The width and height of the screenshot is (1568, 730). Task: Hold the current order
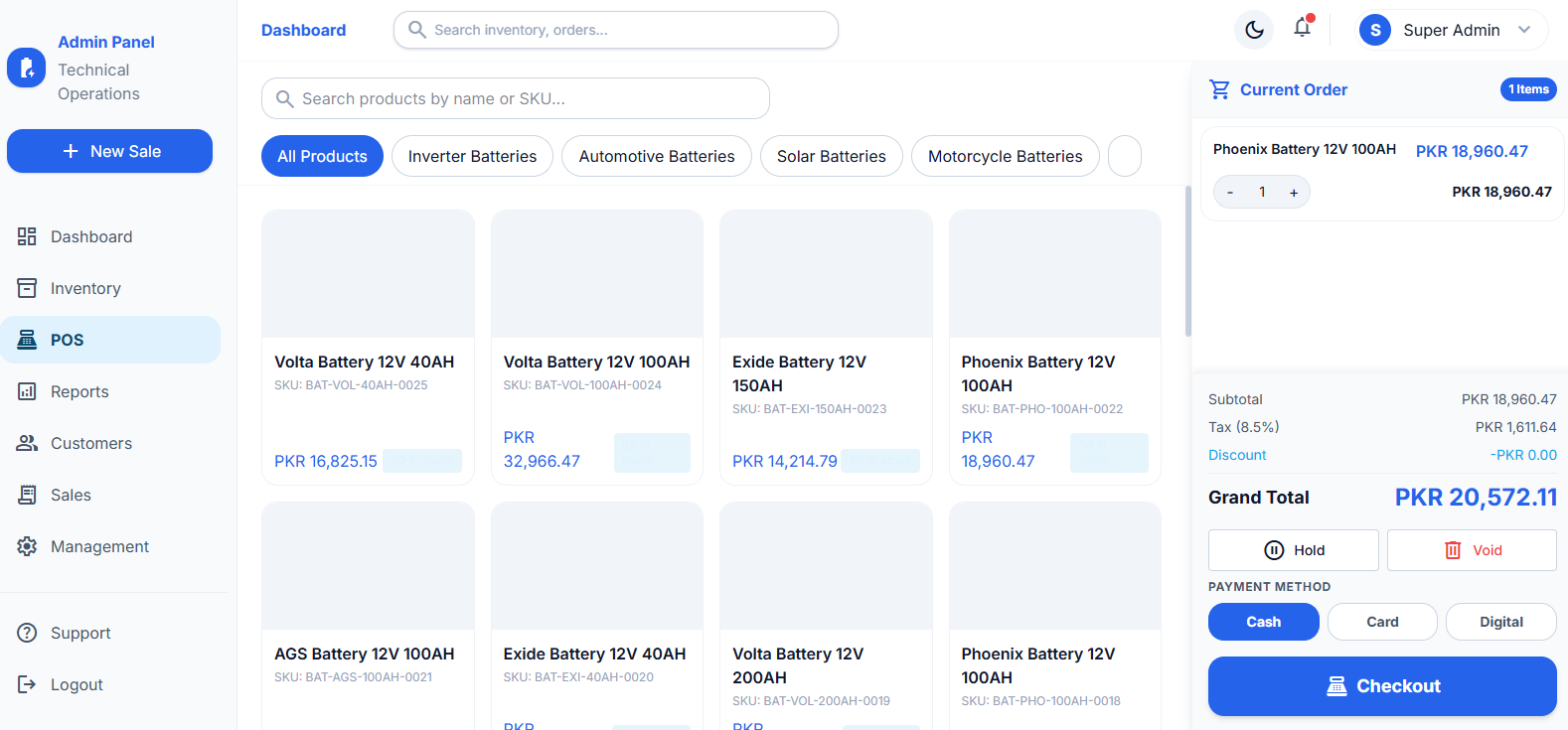click(1294, 550)
